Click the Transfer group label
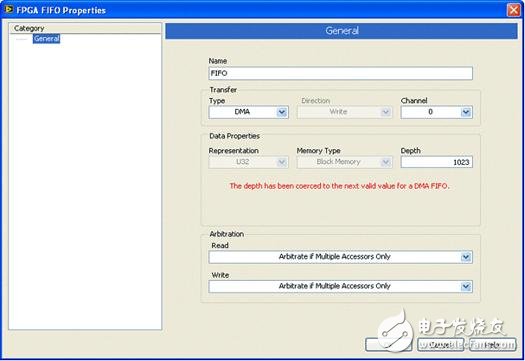 pos(223,90)
